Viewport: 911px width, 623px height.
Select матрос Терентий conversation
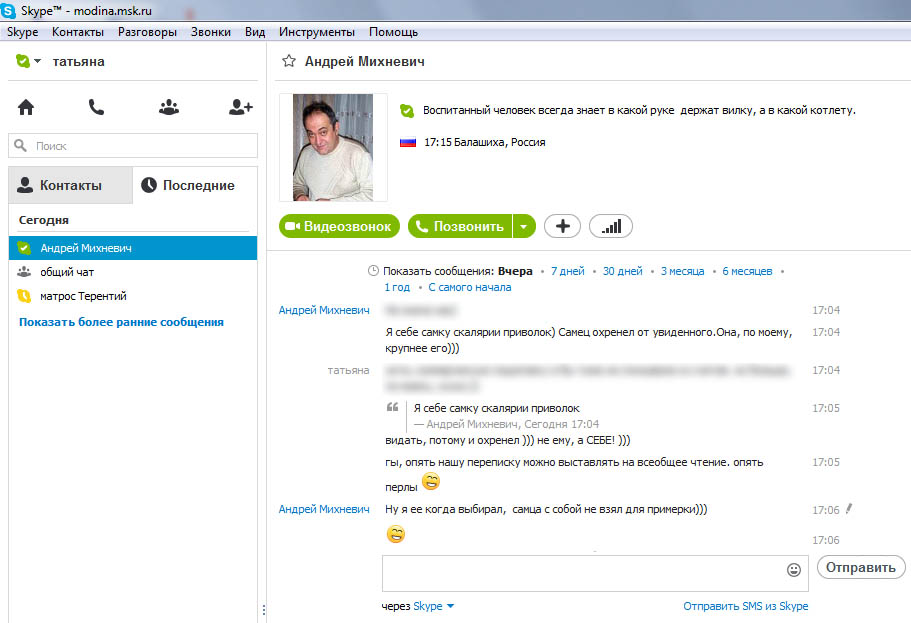coord(133,296)
